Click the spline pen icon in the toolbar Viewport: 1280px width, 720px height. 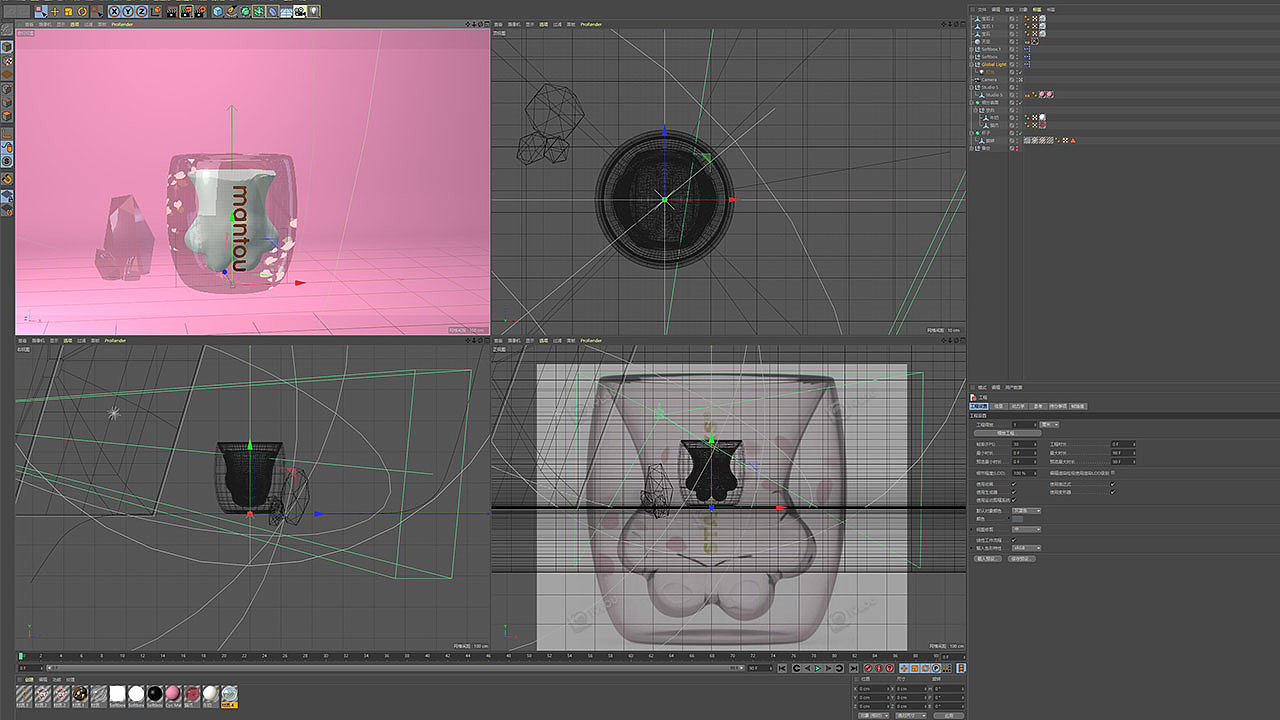click(231, 10)
